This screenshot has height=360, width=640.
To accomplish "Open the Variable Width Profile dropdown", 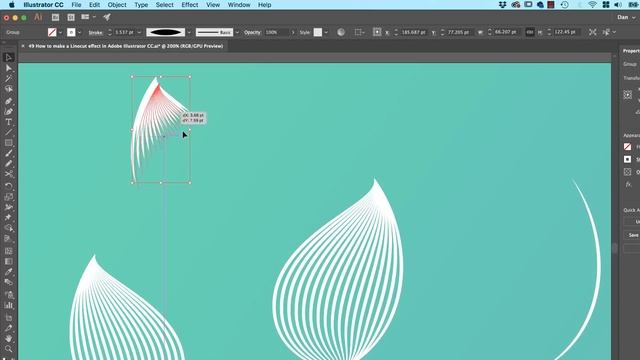I will pyautogui.click(x=189, y=32).
